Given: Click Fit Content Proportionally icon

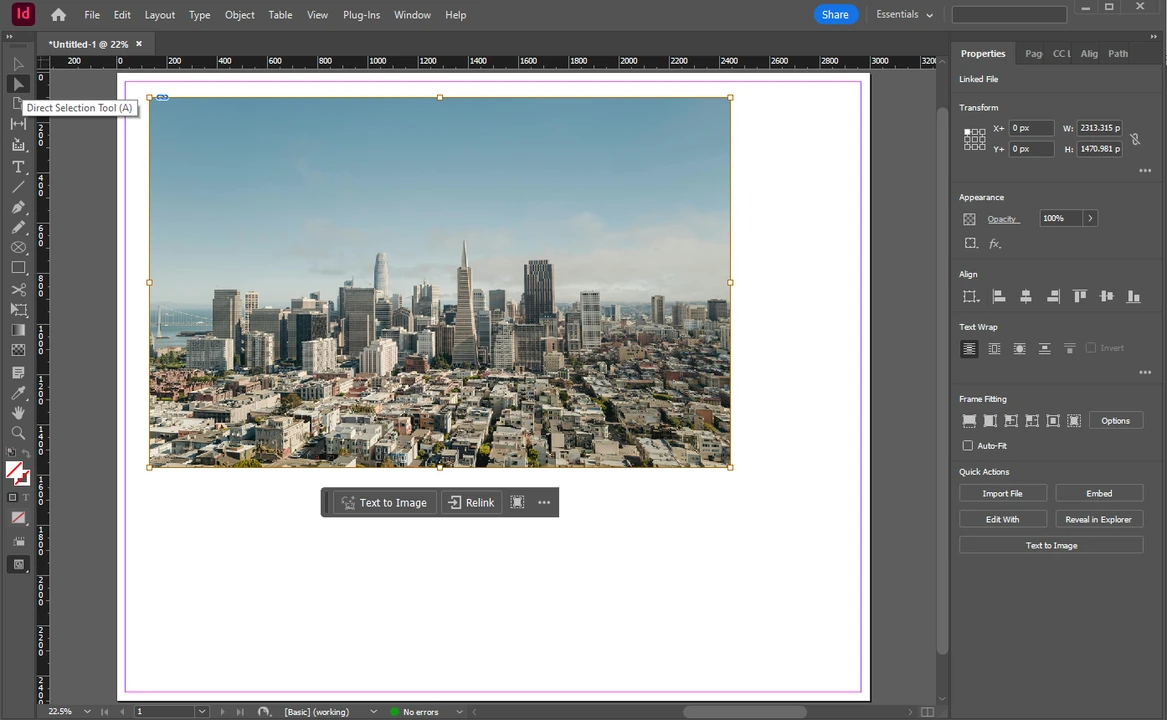Looking at the screenshot, I should 990,421.
